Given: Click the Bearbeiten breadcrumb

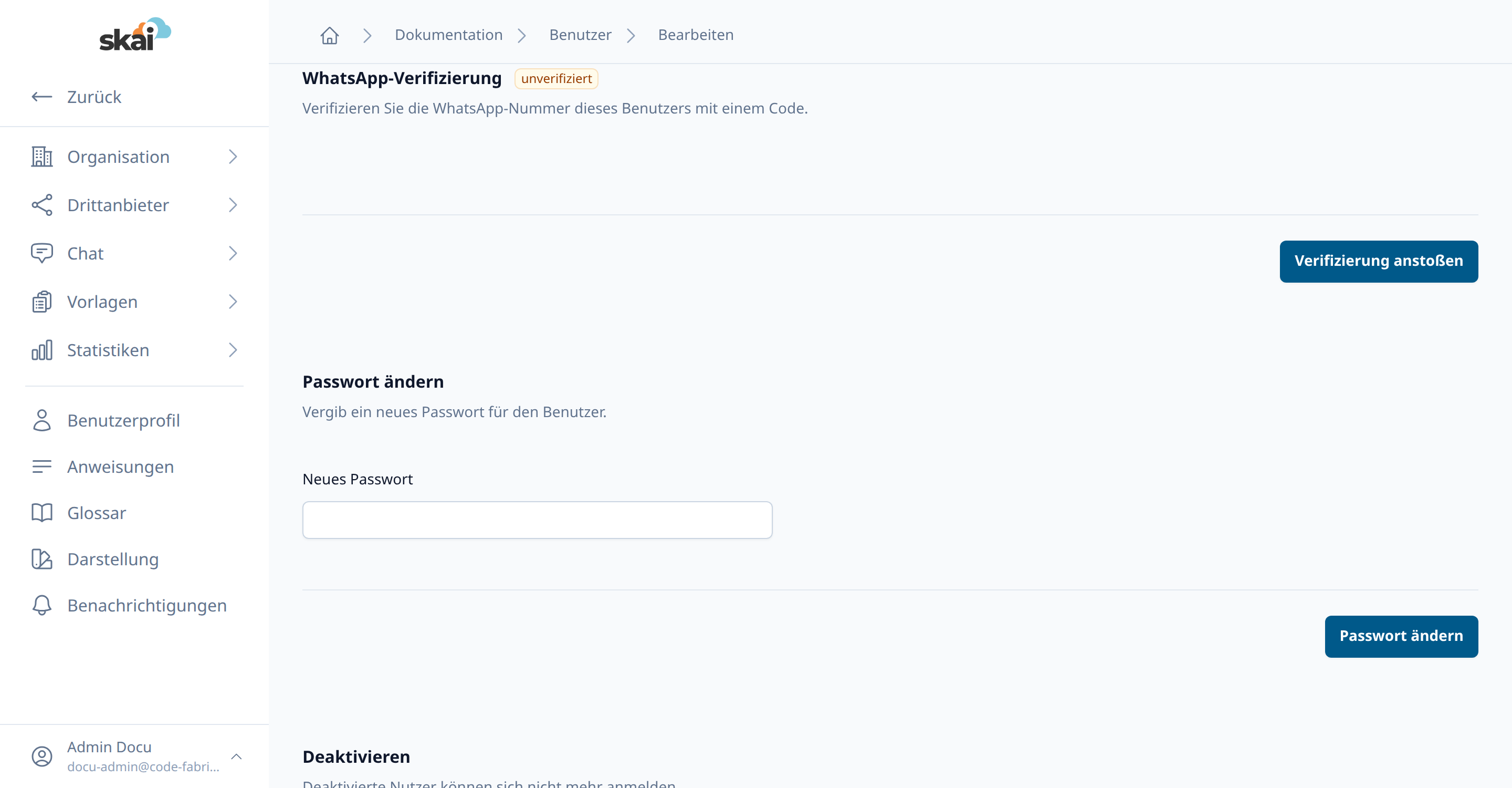Looking at the screenshot, I should (696, 35).
